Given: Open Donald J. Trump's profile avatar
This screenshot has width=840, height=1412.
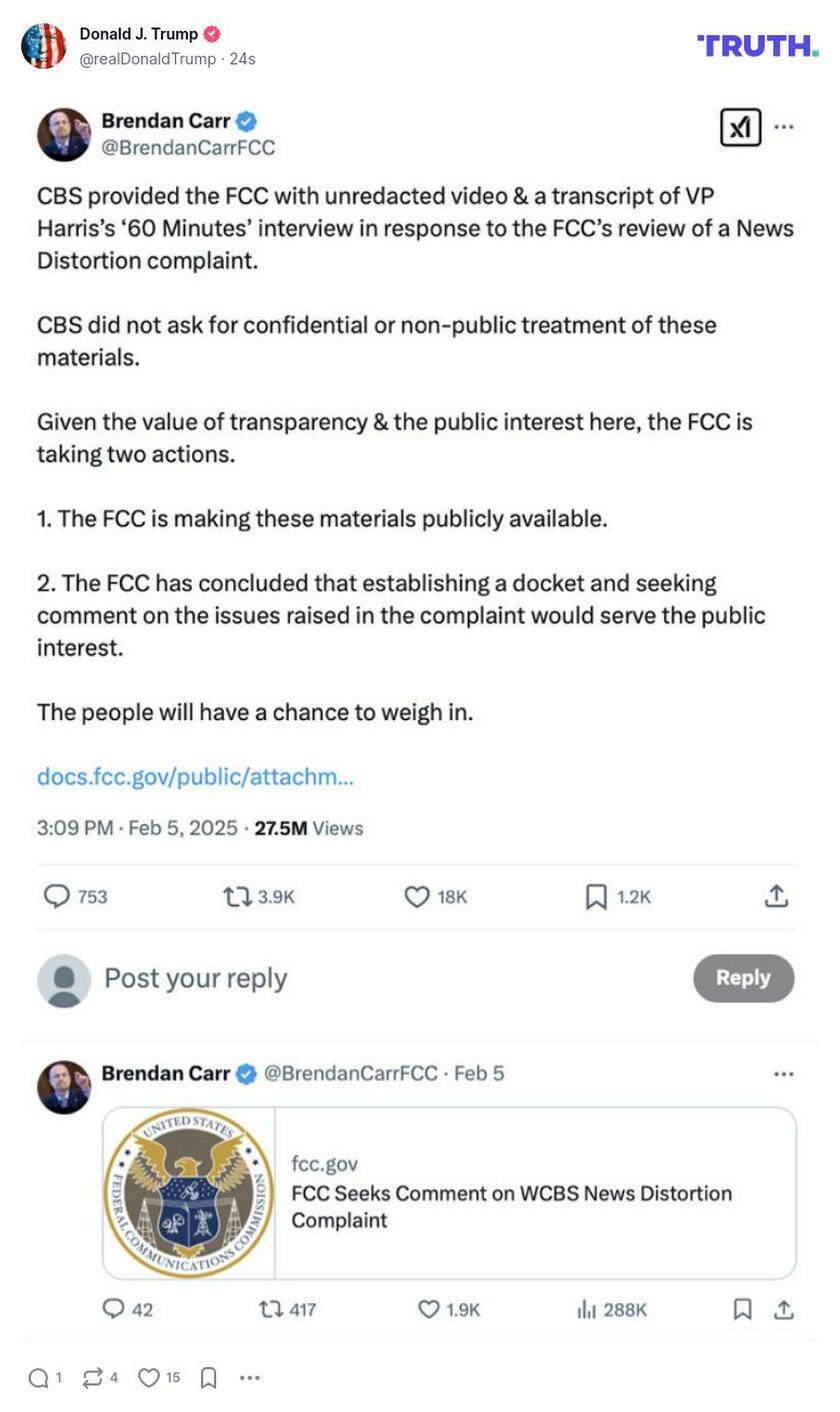Looking at the screenshot, I should [x=44, y=46].
